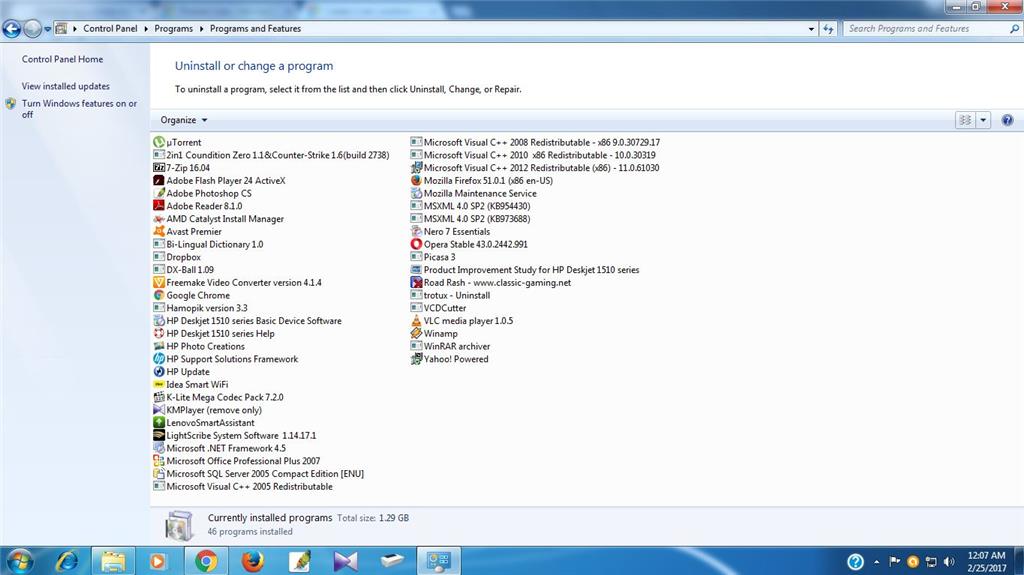This screenshot has height=575, width=1024.
Task: Open Internet Explorer from the taskbar
Action: coord(67,561)
